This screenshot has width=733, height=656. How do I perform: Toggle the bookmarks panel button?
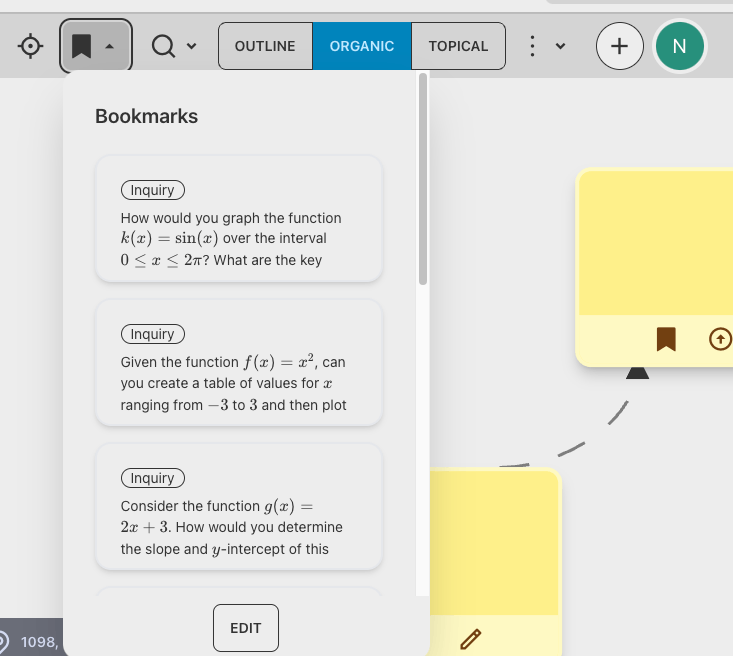click(x=96, y=46)
